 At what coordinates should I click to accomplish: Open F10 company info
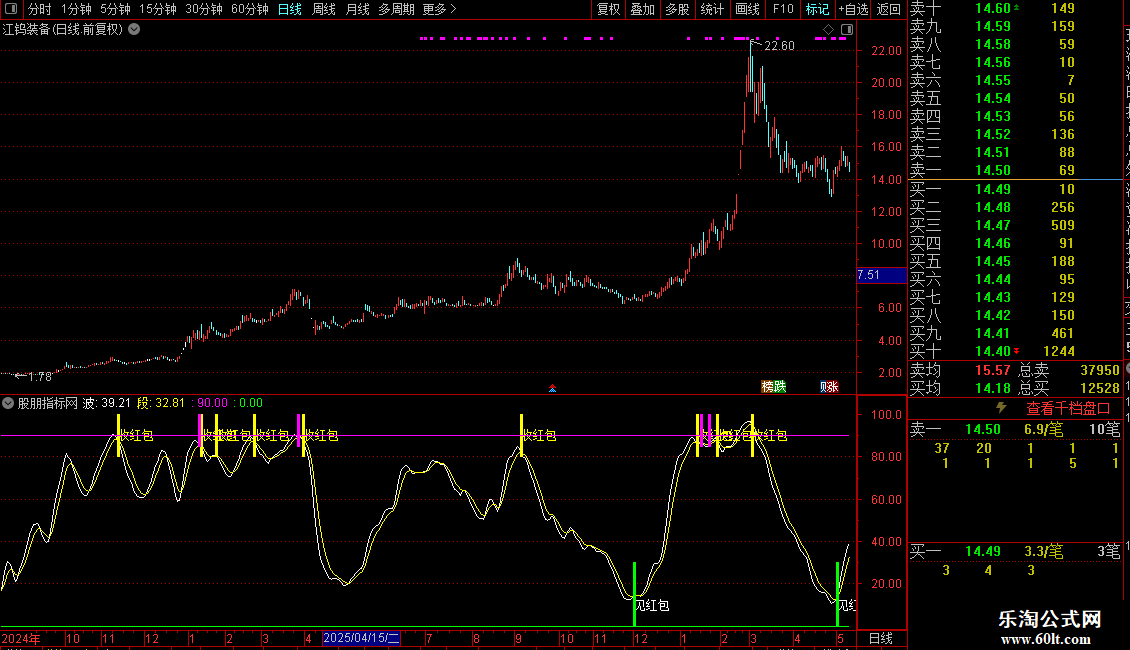tap(783, 9)
